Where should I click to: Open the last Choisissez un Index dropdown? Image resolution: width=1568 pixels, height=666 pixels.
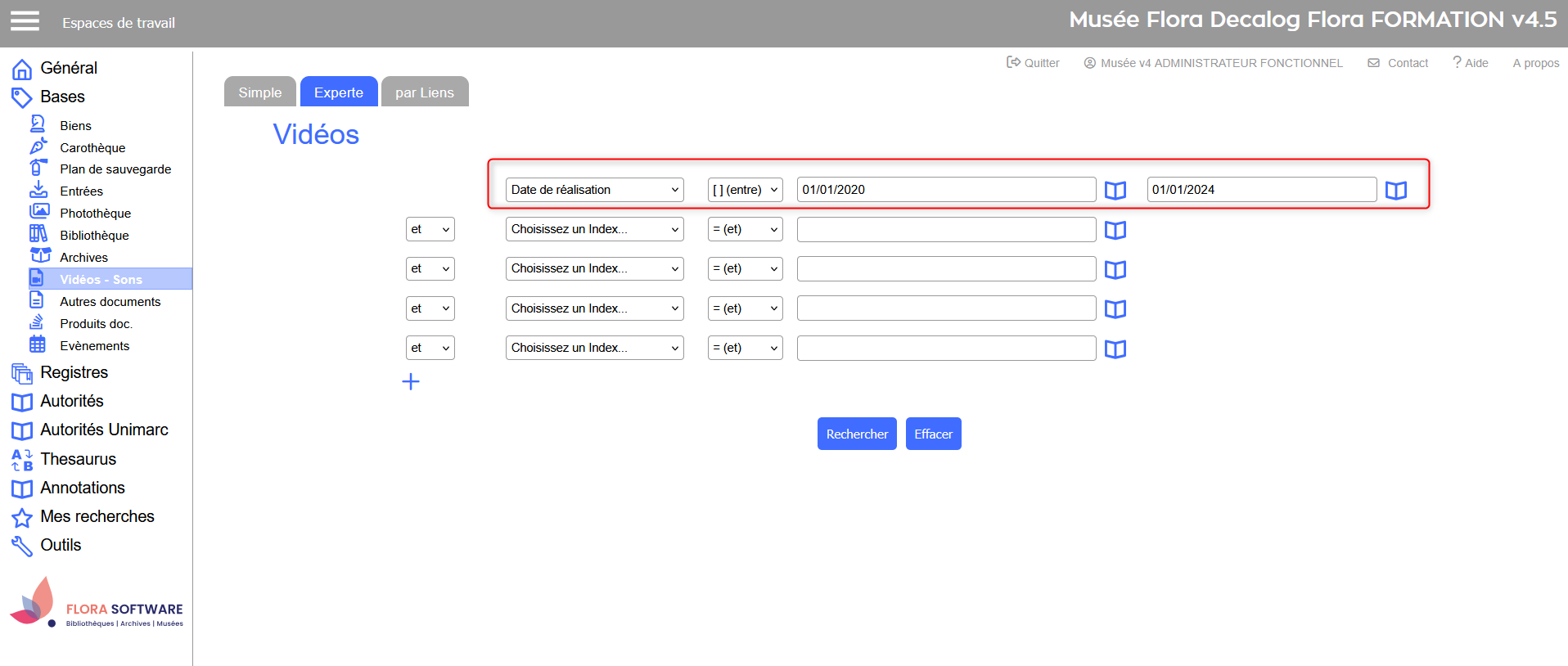(594, 348)
